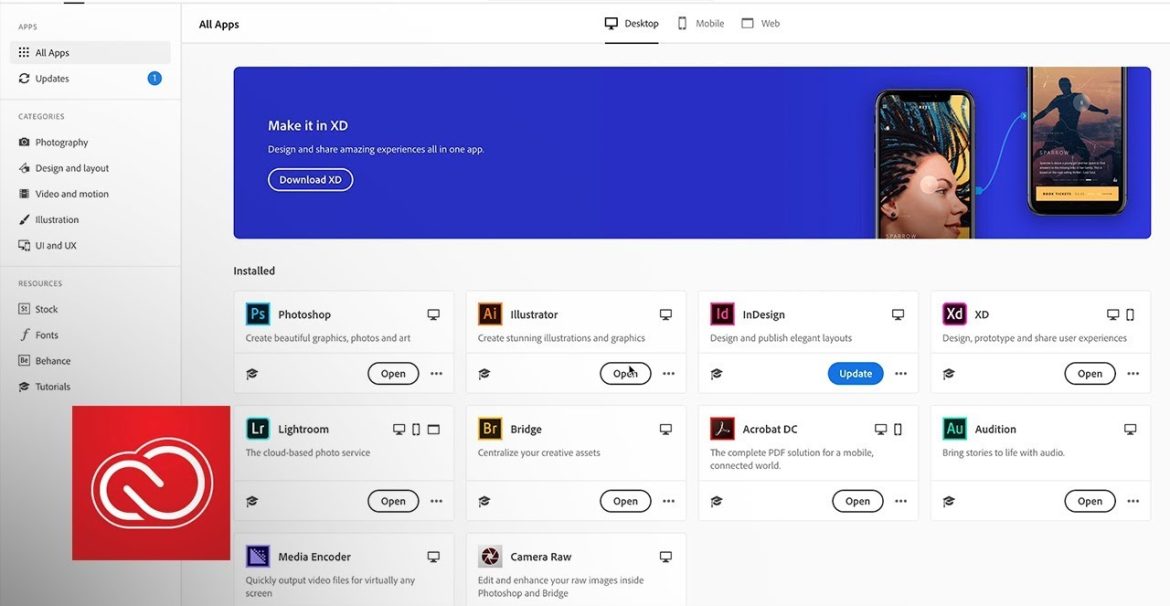Open Acrobat DC with its Open button
Screen dimensions: 1170x606
click(857, 502)
